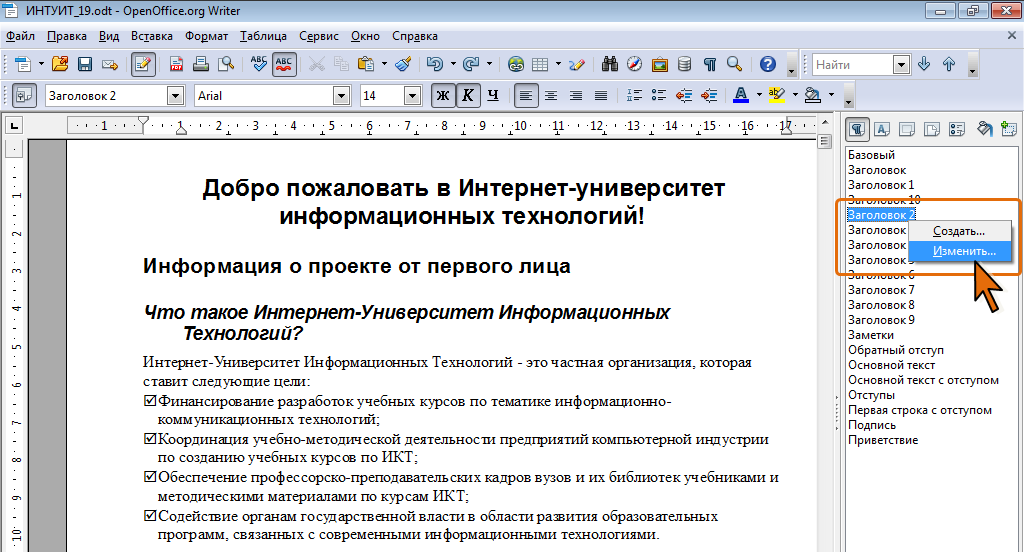Toggle bold (Ж) formatting
The image size is (1024, 552).
click(x=443, y=95)
